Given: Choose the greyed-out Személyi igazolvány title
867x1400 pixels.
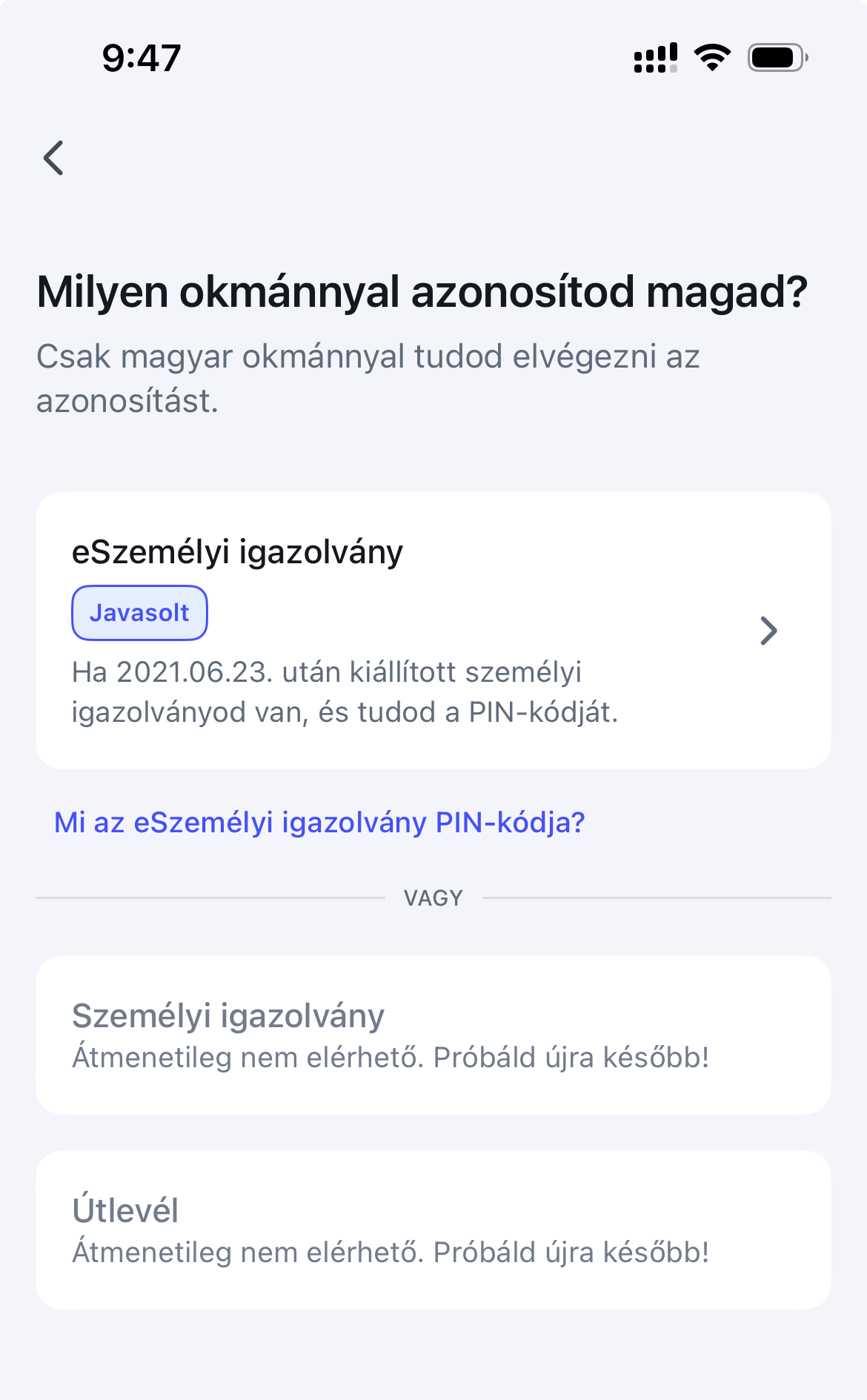Looking at the screenshot, I should [228, 1016].
